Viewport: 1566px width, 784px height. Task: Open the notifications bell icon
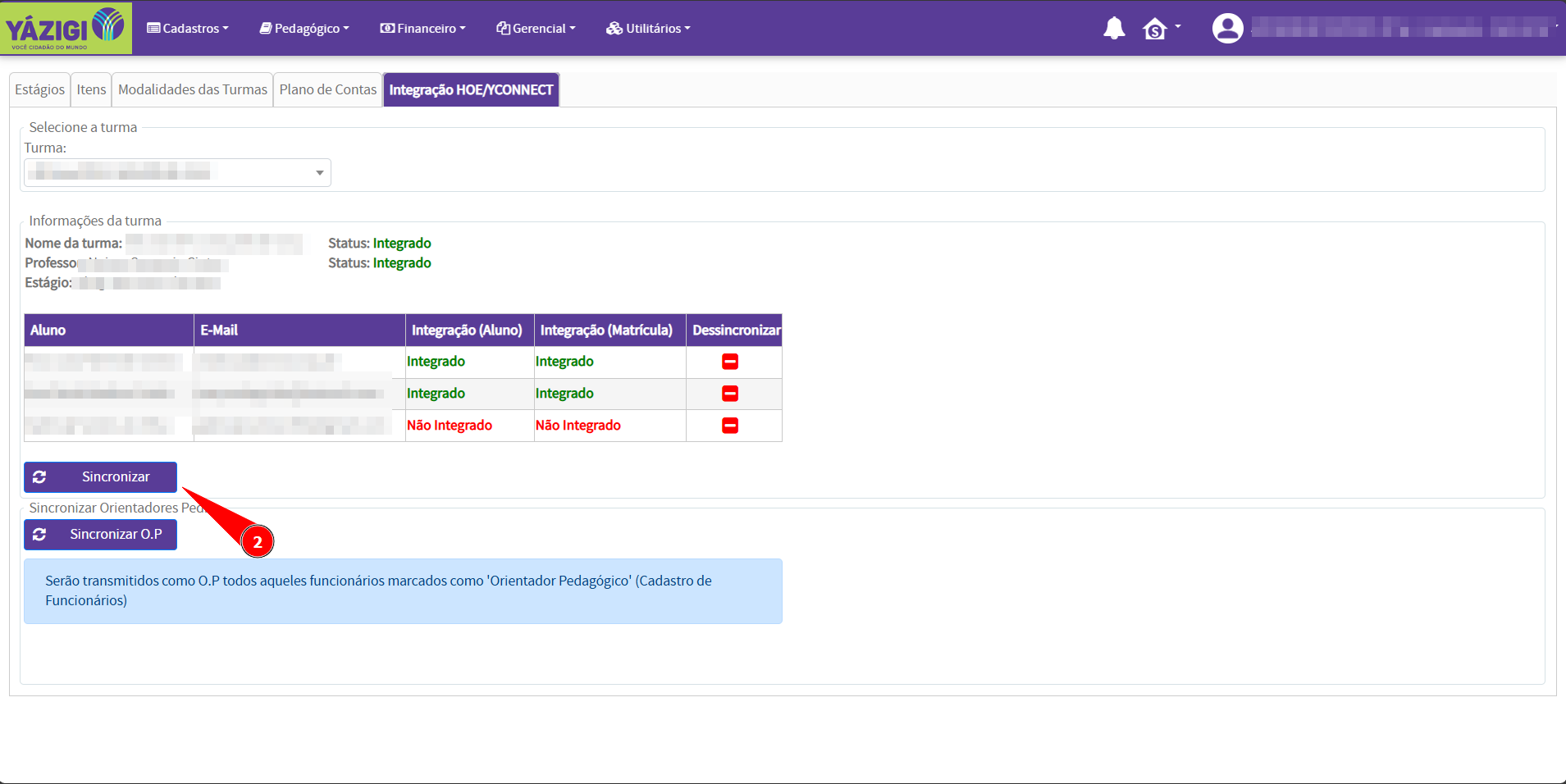(x=1113, y=29)
